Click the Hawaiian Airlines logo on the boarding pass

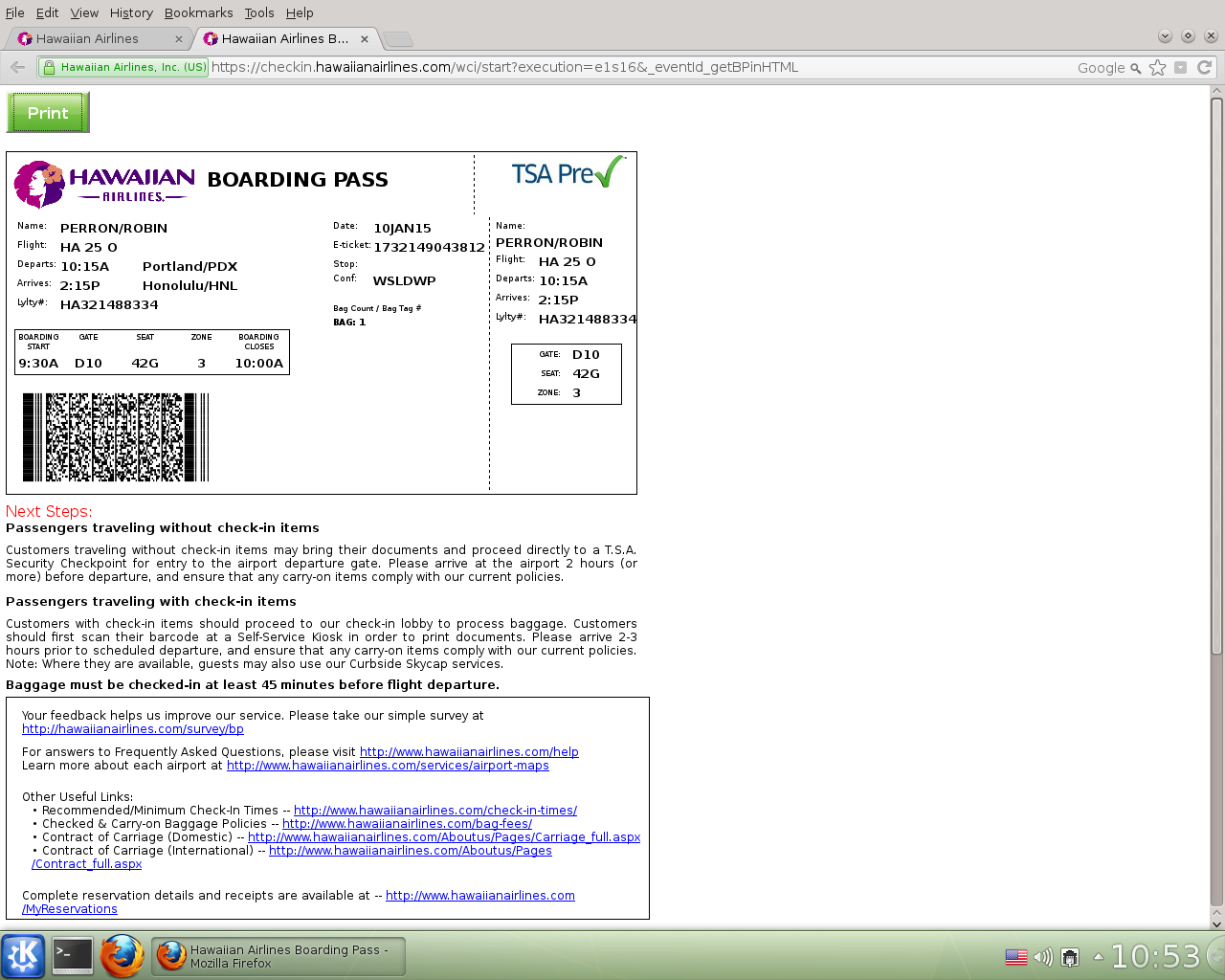tap(104, 184)
